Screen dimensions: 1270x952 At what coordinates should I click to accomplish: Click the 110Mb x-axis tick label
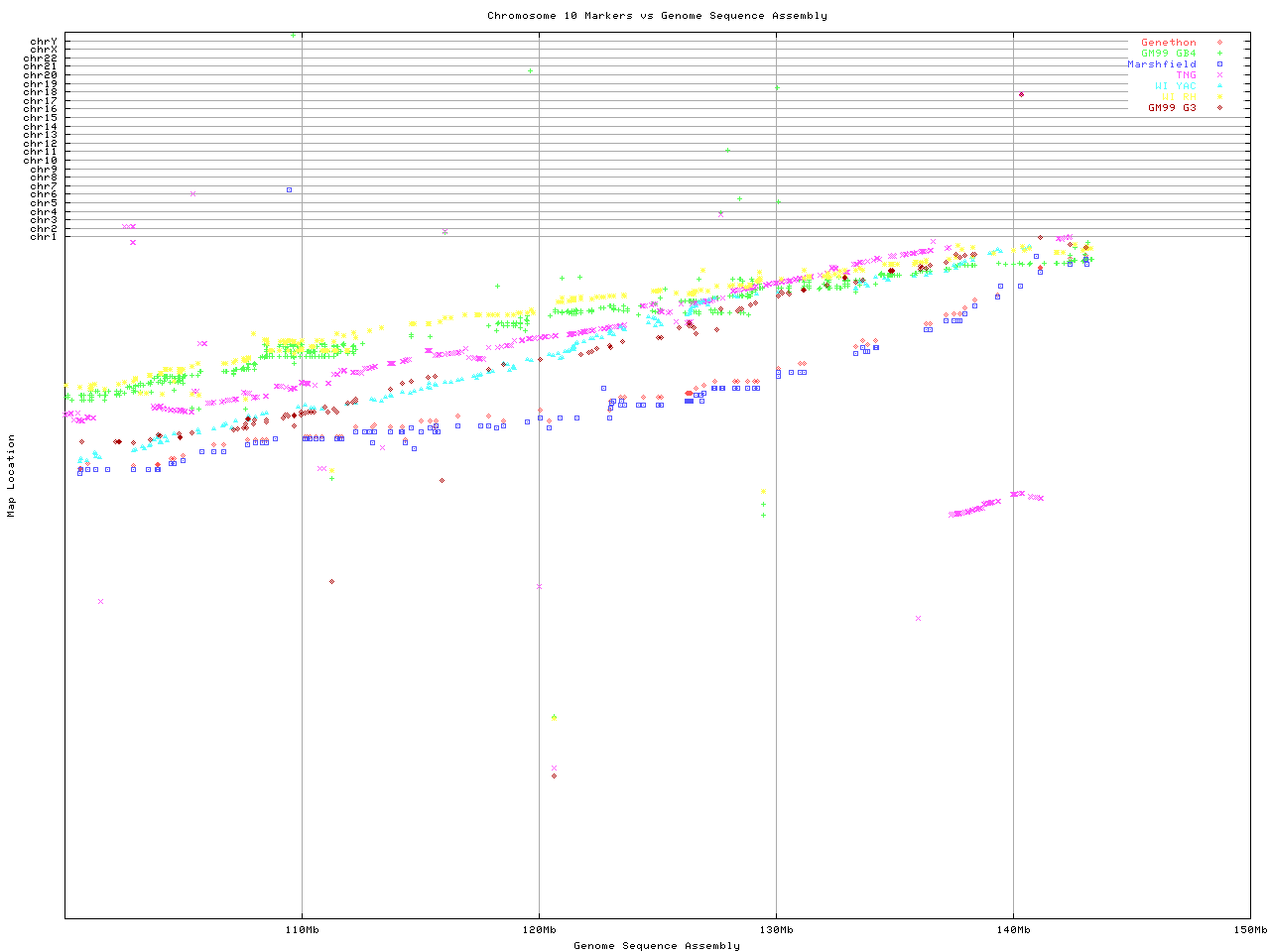(302, 930)
